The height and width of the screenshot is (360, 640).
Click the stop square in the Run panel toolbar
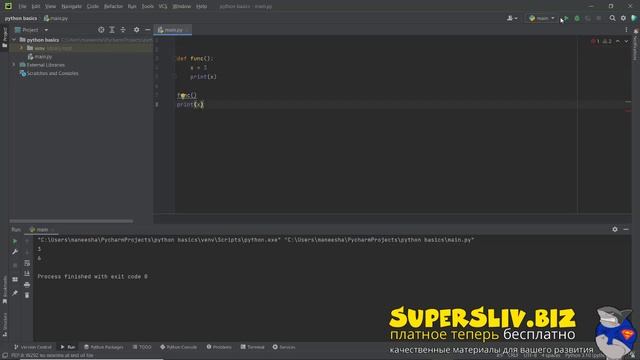15,265
